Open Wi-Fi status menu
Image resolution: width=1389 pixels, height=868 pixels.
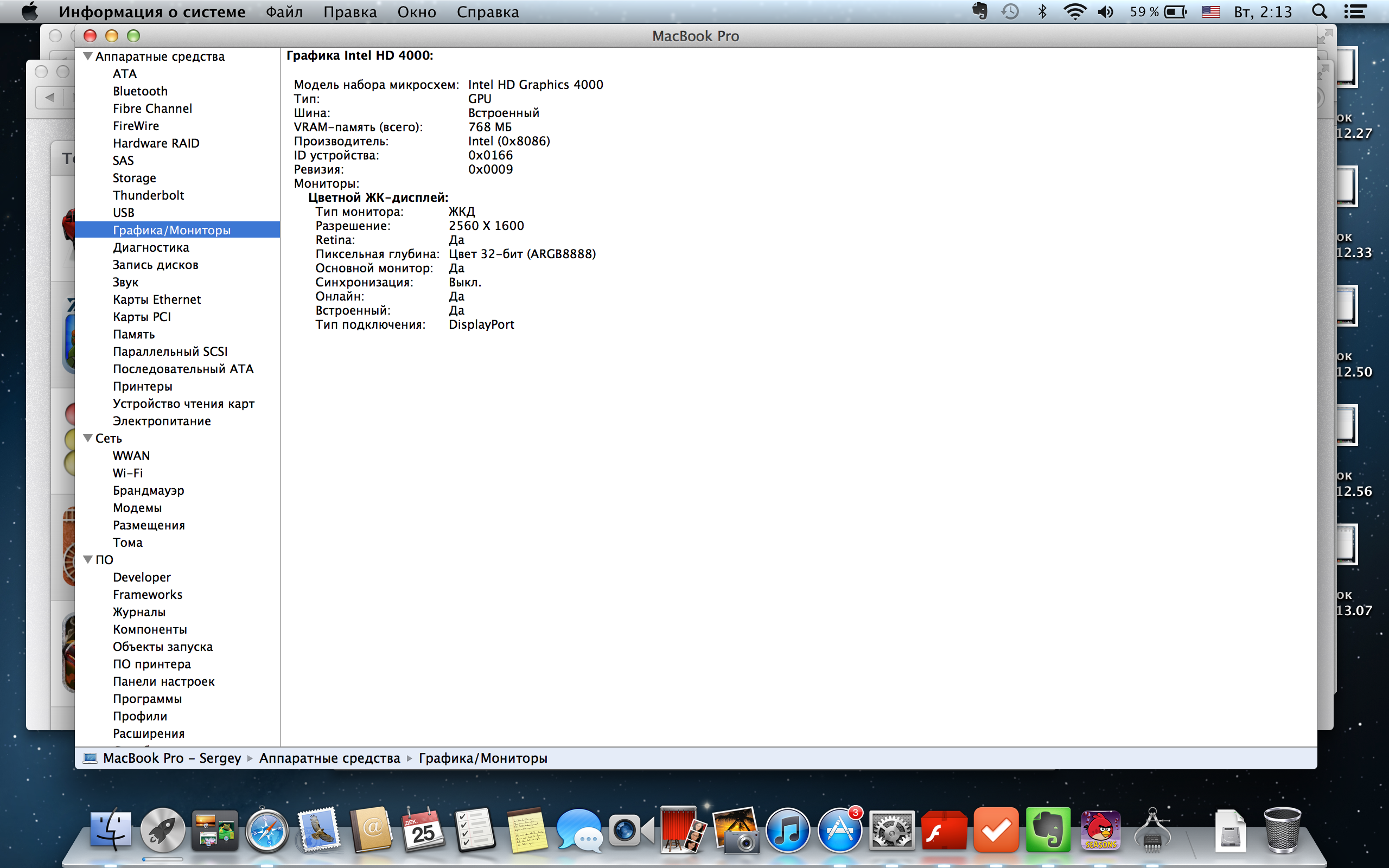tap(1074, 11)
